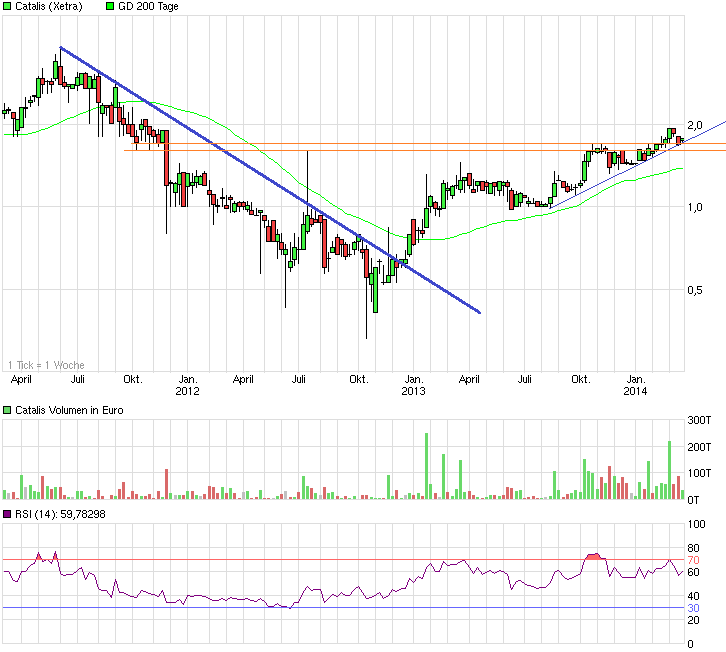Click the price axis label 1,0
Screen dimensions: 726x652
coord(695,207)
